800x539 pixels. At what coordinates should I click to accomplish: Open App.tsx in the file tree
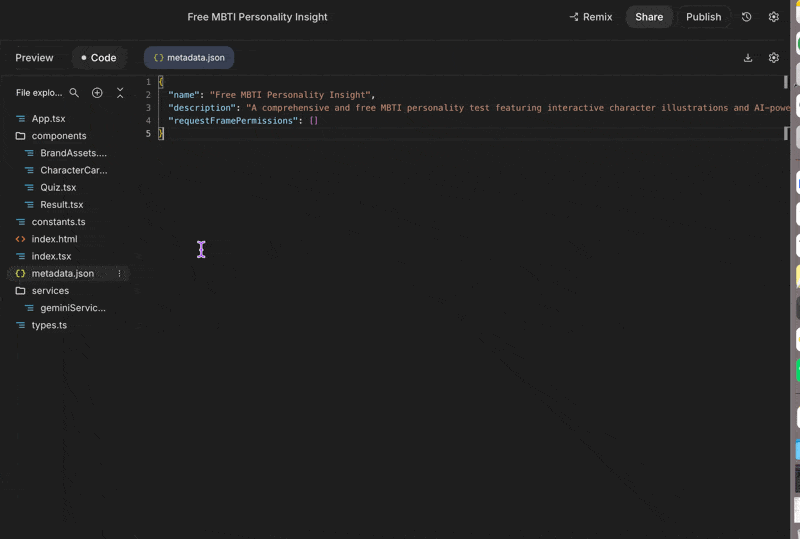point(48,119)
